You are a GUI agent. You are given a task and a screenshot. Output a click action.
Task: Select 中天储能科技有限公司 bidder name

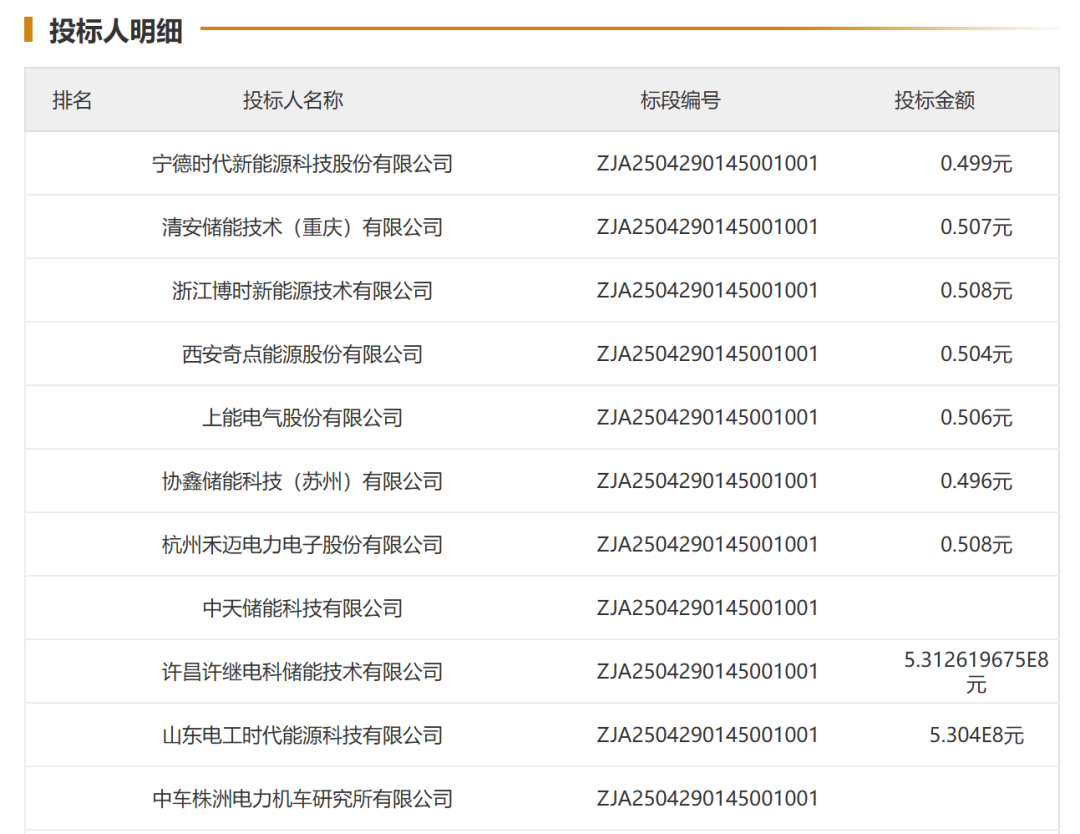pyautogui.click(x=302, y=608)
